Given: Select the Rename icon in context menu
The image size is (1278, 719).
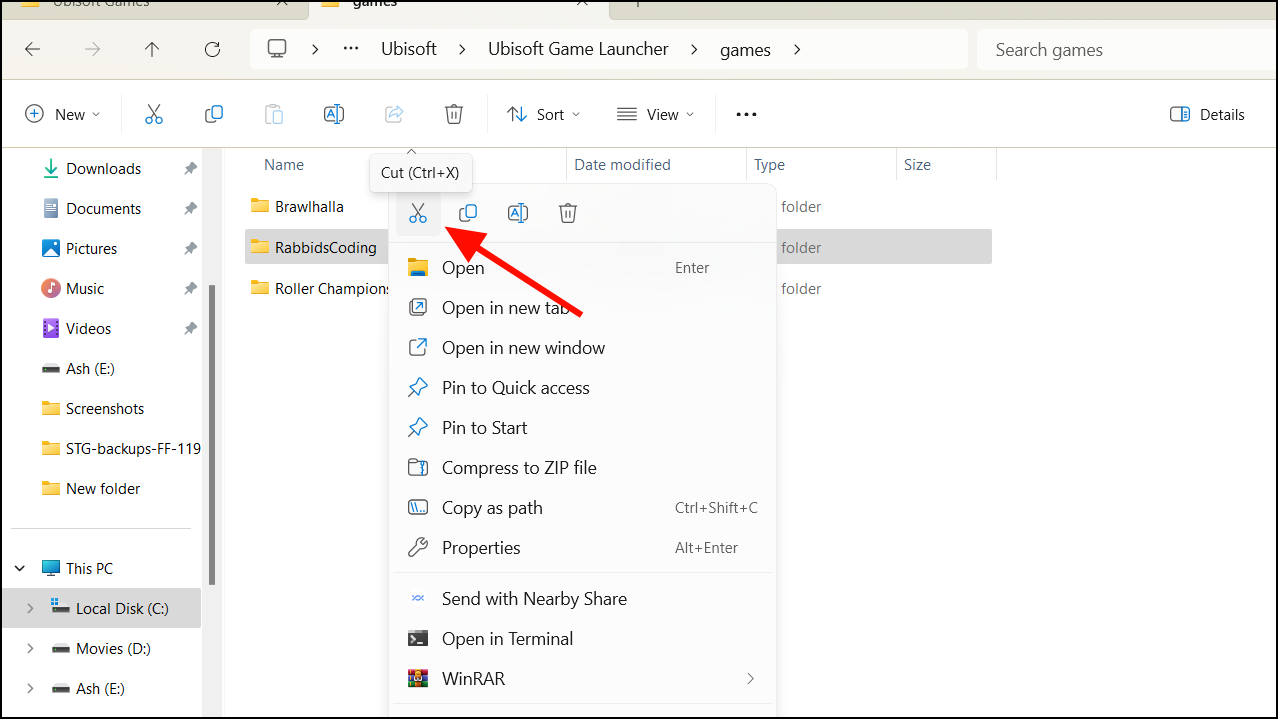Looking at the screenshot, I should point(517,212).
